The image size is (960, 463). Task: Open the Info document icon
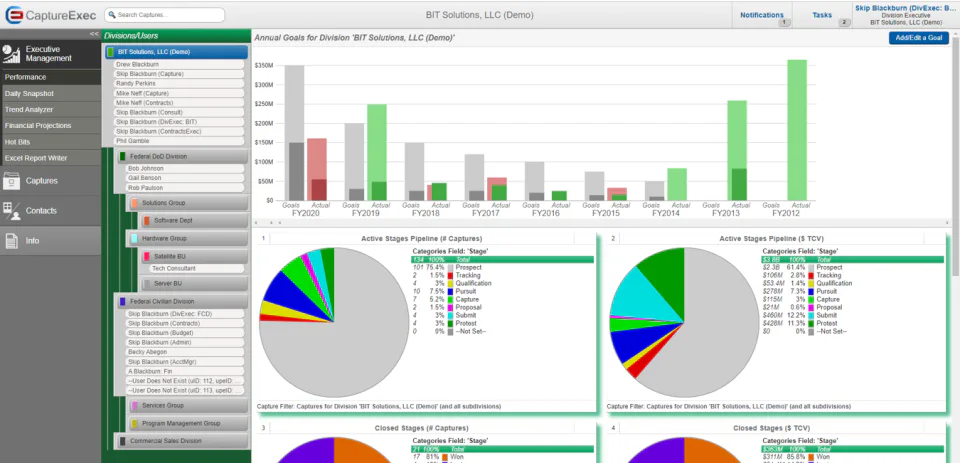pos(12,241)
